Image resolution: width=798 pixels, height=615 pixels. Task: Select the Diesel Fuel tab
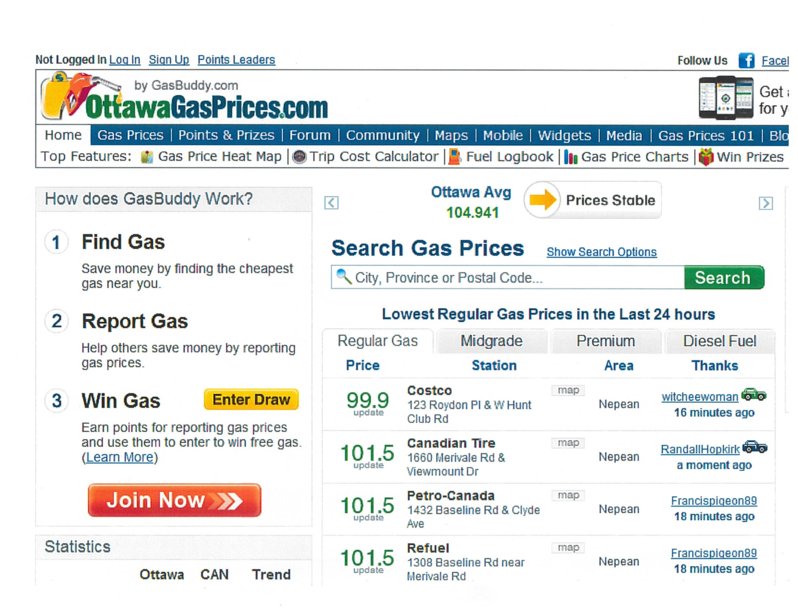click(719, 341)
